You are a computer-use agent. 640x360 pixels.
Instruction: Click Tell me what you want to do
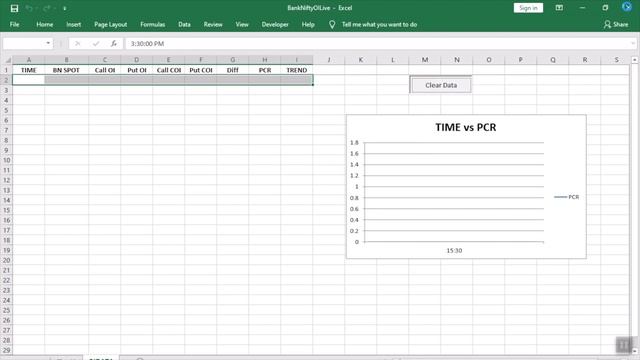click(x=379, y=24)
